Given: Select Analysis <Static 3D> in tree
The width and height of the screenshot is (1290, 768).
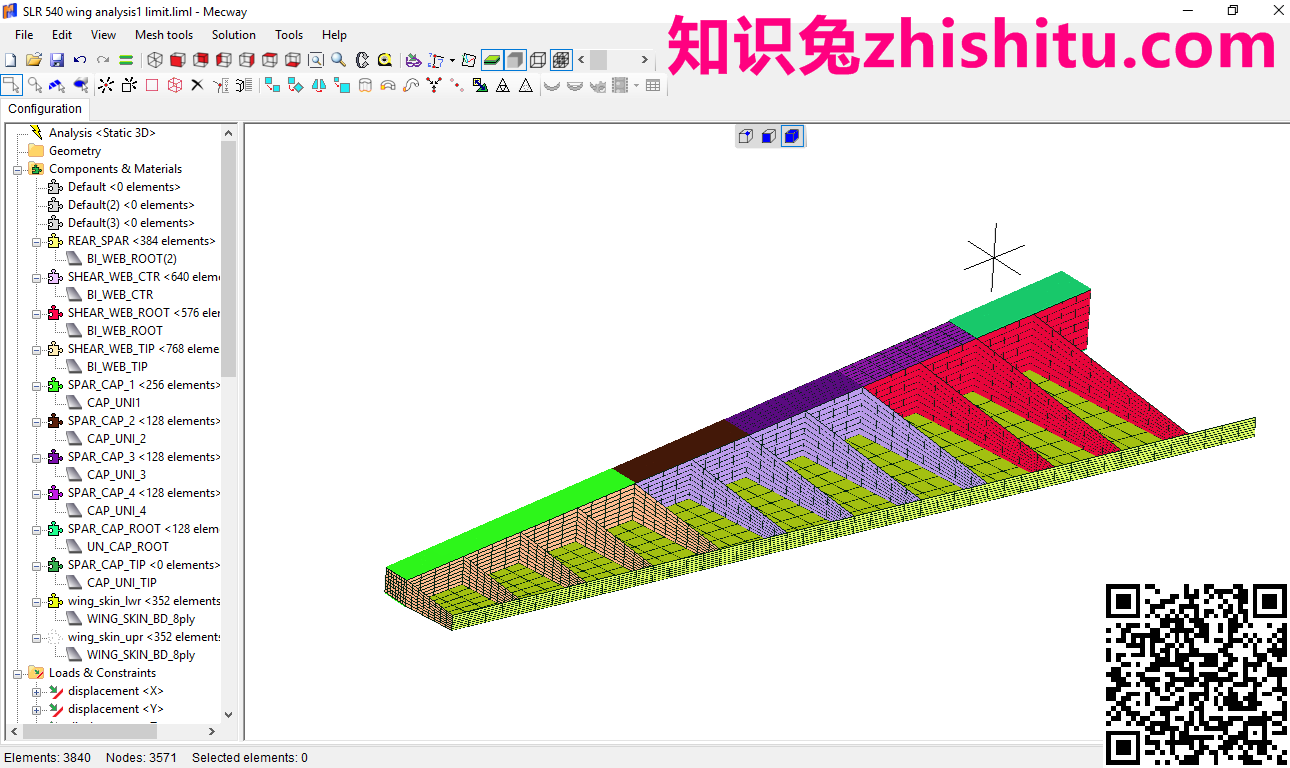Looking at the screenshot, I should pyautogui.click(x=102, y=133).
